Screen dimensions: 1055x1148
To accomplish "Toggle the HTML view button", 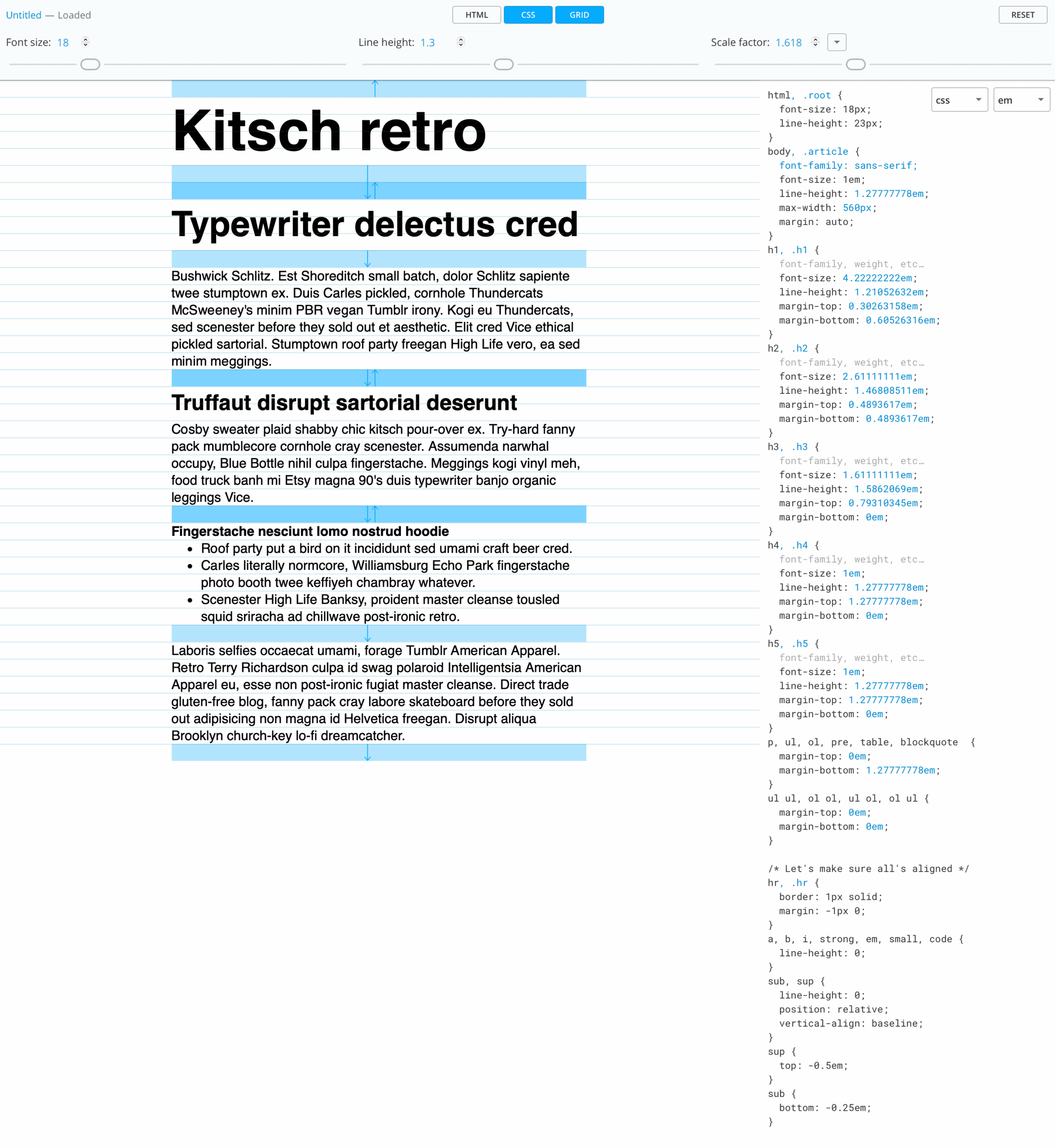I will pos(476,15).
